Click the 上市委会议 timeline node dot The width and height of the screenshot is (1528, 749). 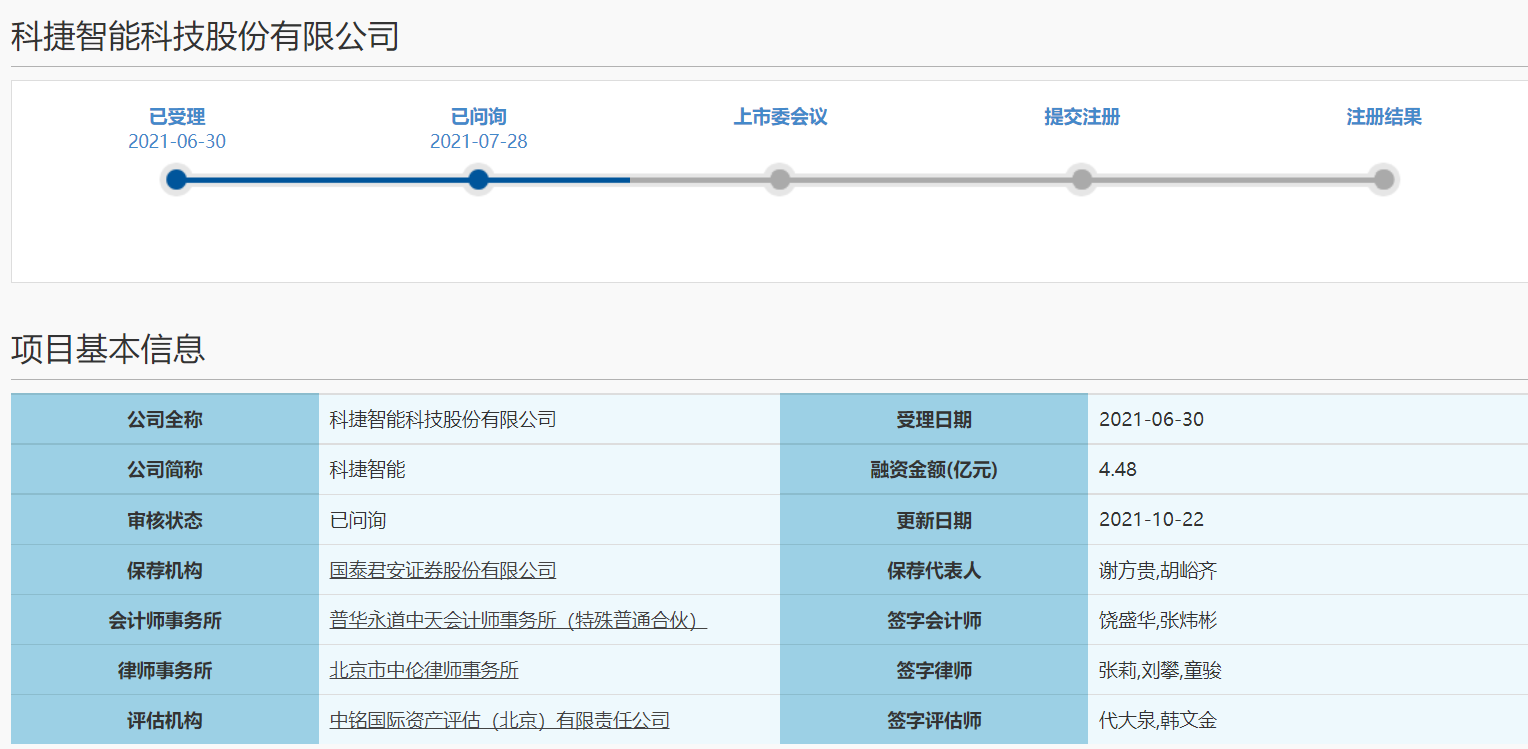[780, 180]
